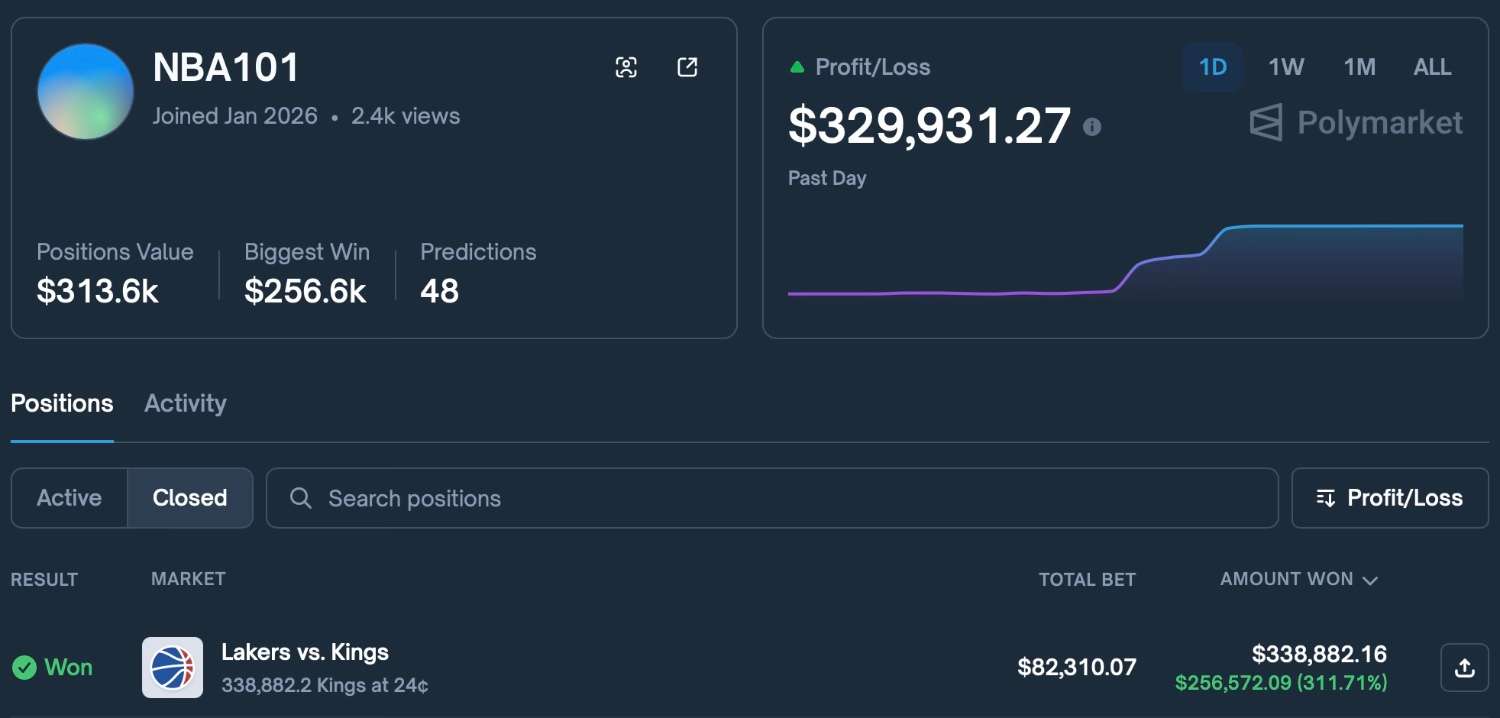
Task: Switch to Active positions
Action: (x=69, y=498)
